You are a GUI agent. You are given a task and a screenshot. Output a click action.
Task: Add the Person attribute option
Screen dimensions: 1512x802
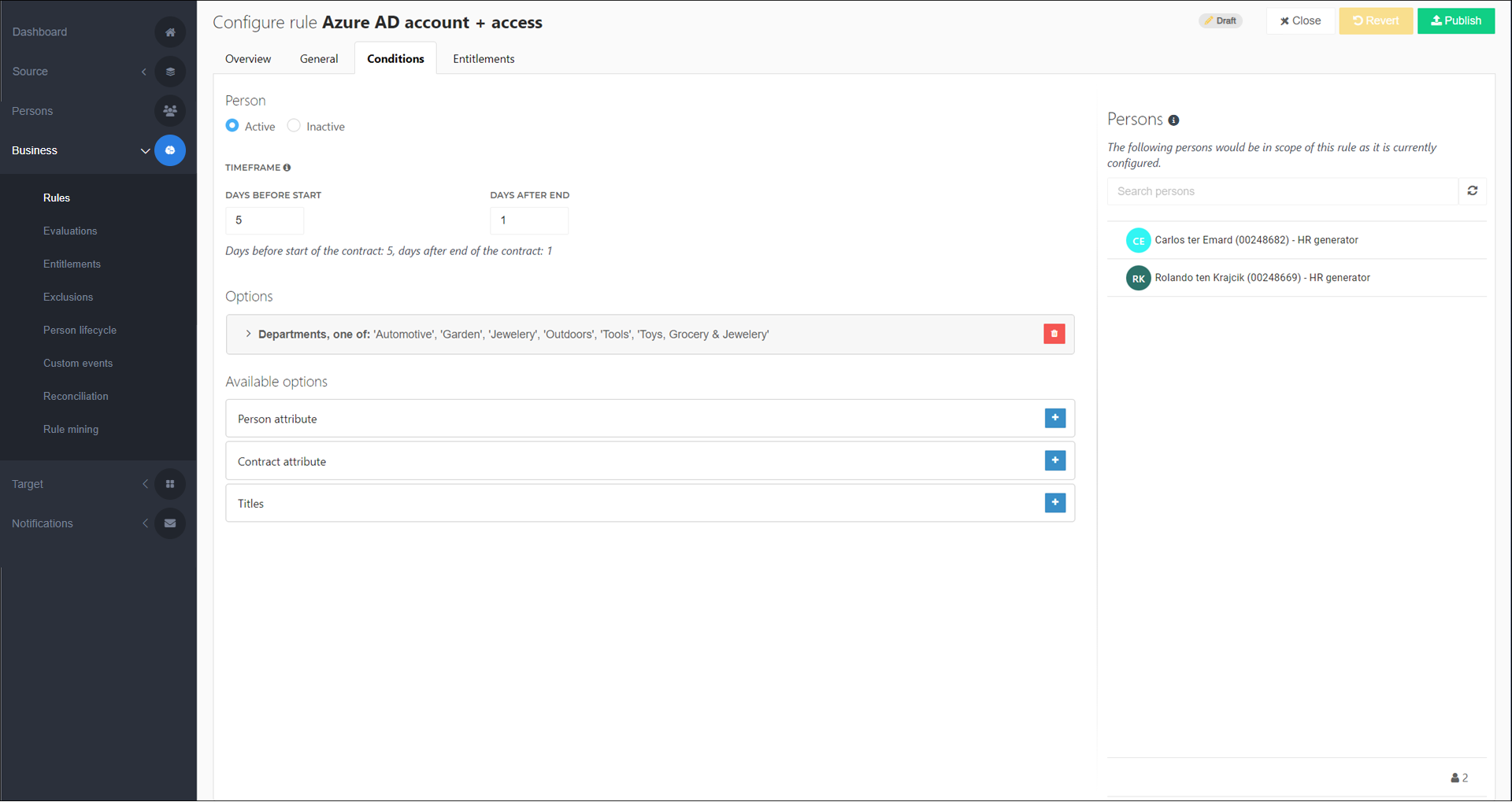point(1055,418)
